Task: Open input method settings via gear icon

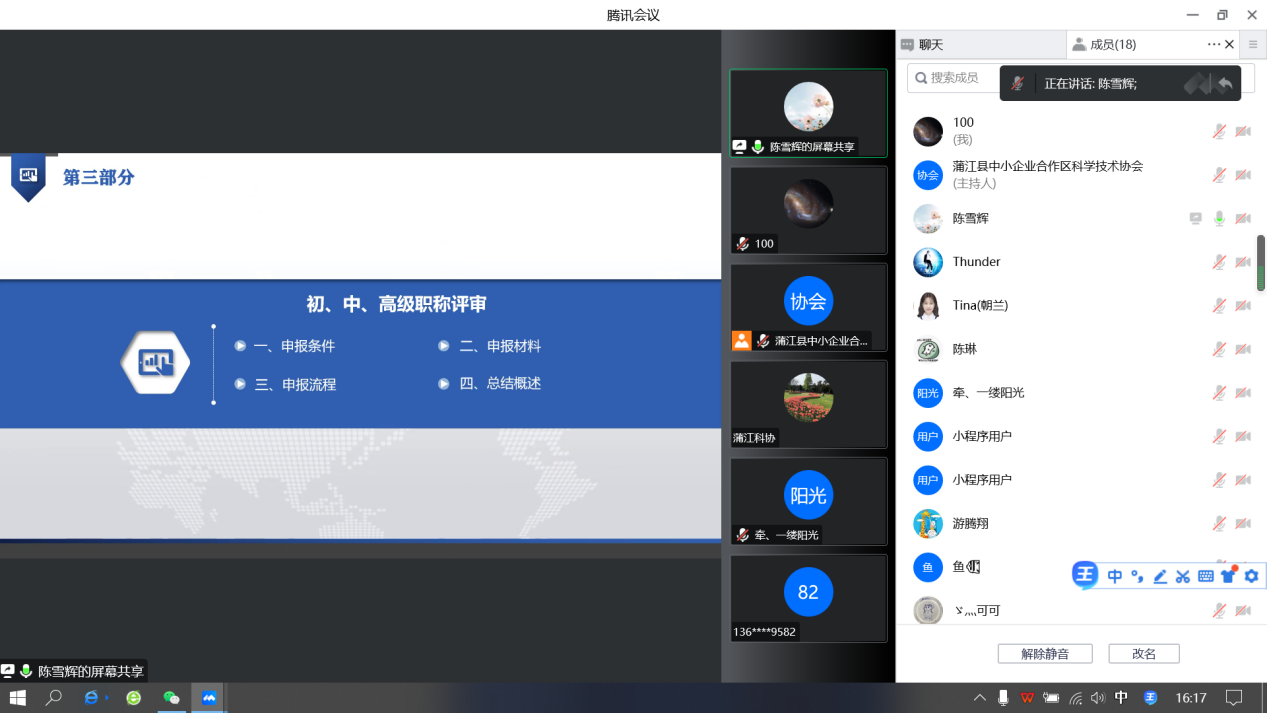Action: pos(1252,576)
